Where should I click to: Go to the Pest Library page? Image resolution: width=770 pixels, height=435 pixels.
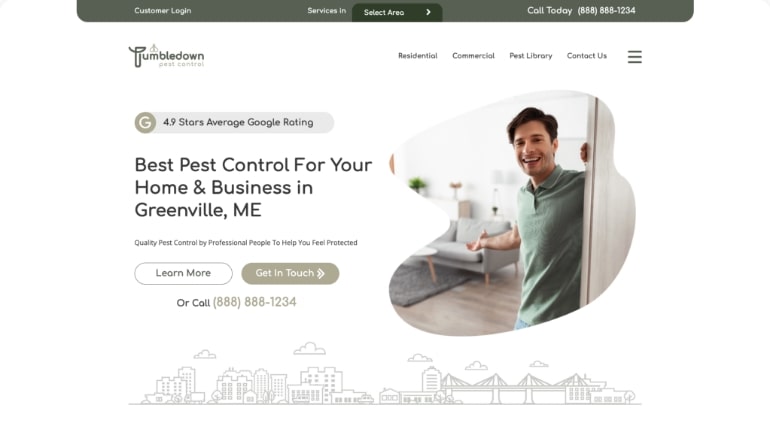pos(530,56)
